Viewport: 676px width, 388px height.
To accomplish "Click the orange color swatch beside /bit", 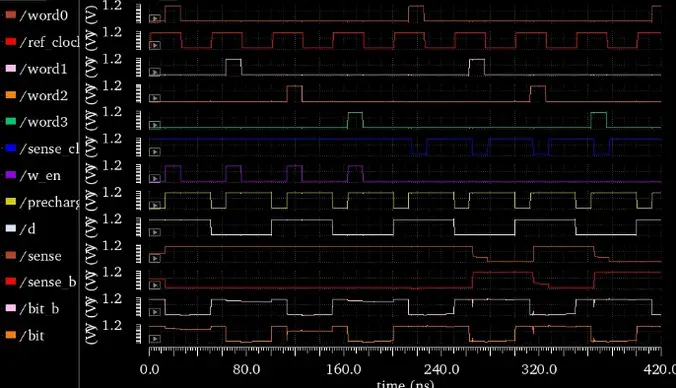I will 11,335.
